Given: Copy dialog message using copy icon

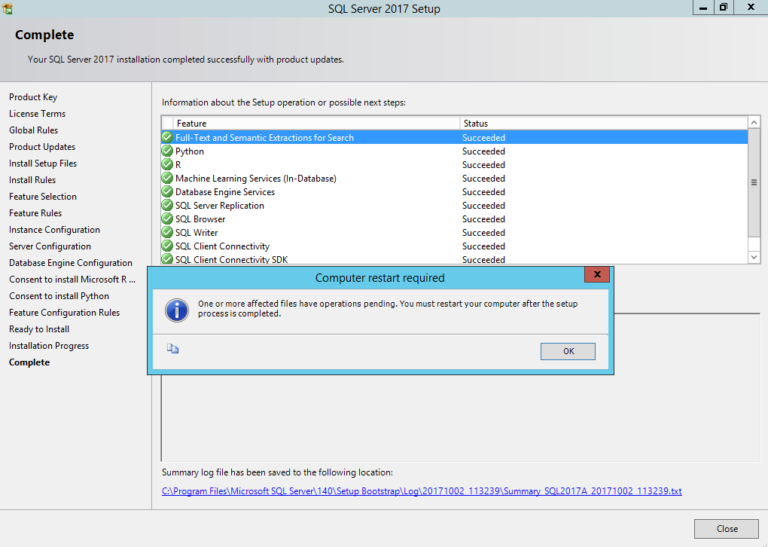Looking at the screenshot, I should click(172, 349).
